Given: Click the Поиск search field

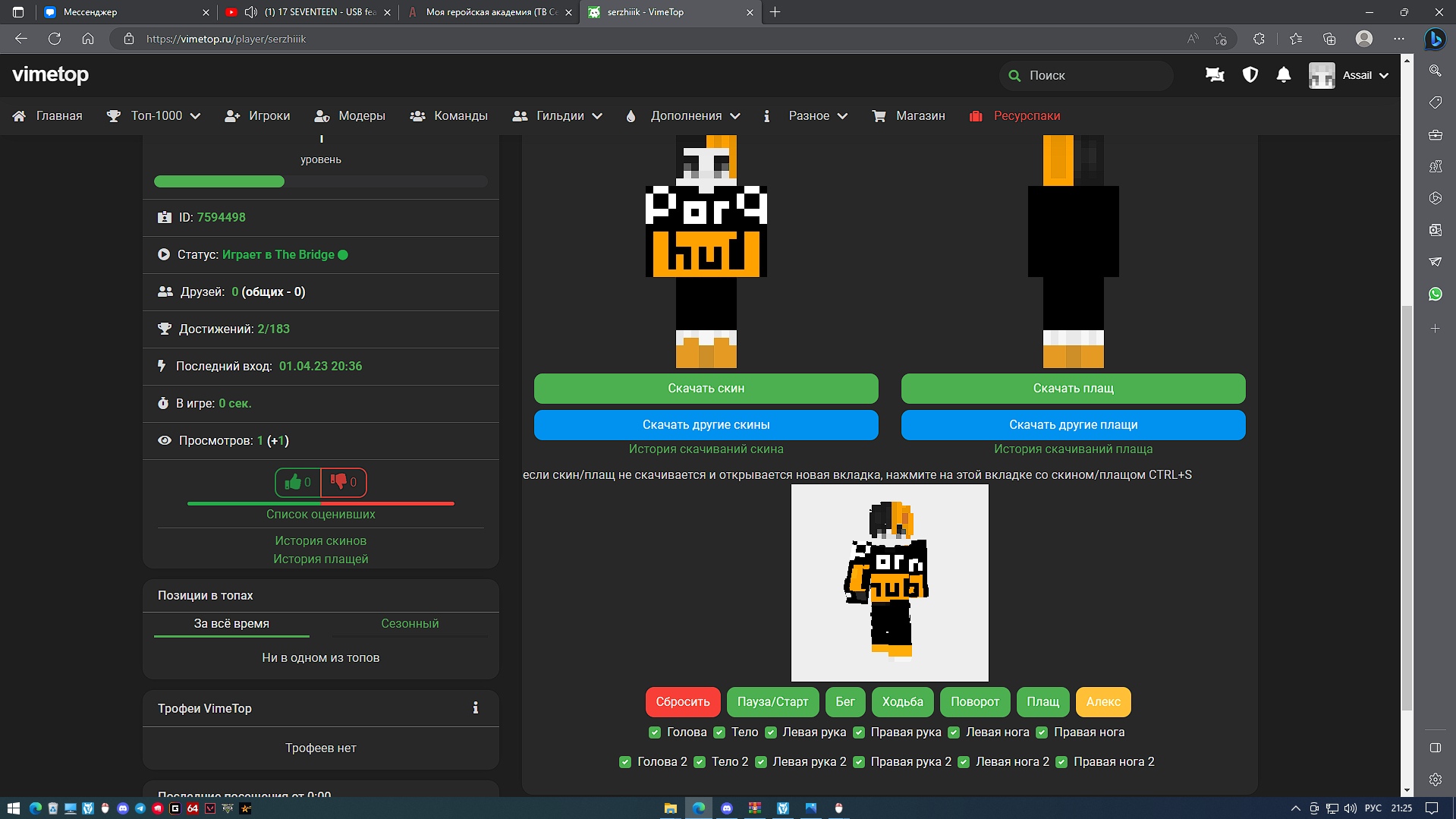Looking at the screenshot, I should (x=1093, y=75).
